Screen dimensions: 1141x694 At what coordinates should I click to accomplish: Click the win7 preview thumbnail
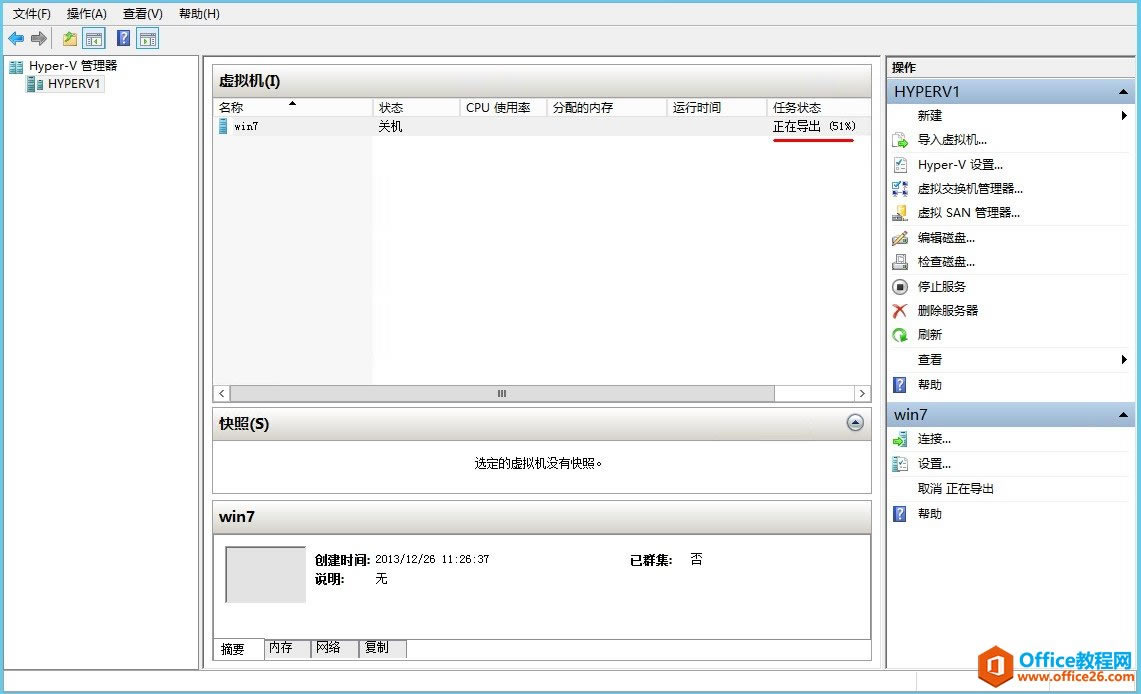[266, 575]
